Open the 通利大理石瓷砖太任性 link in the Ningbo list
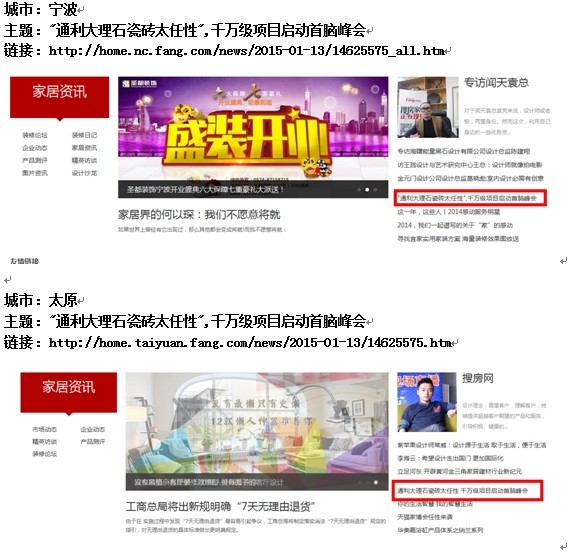 pos(467,198)
